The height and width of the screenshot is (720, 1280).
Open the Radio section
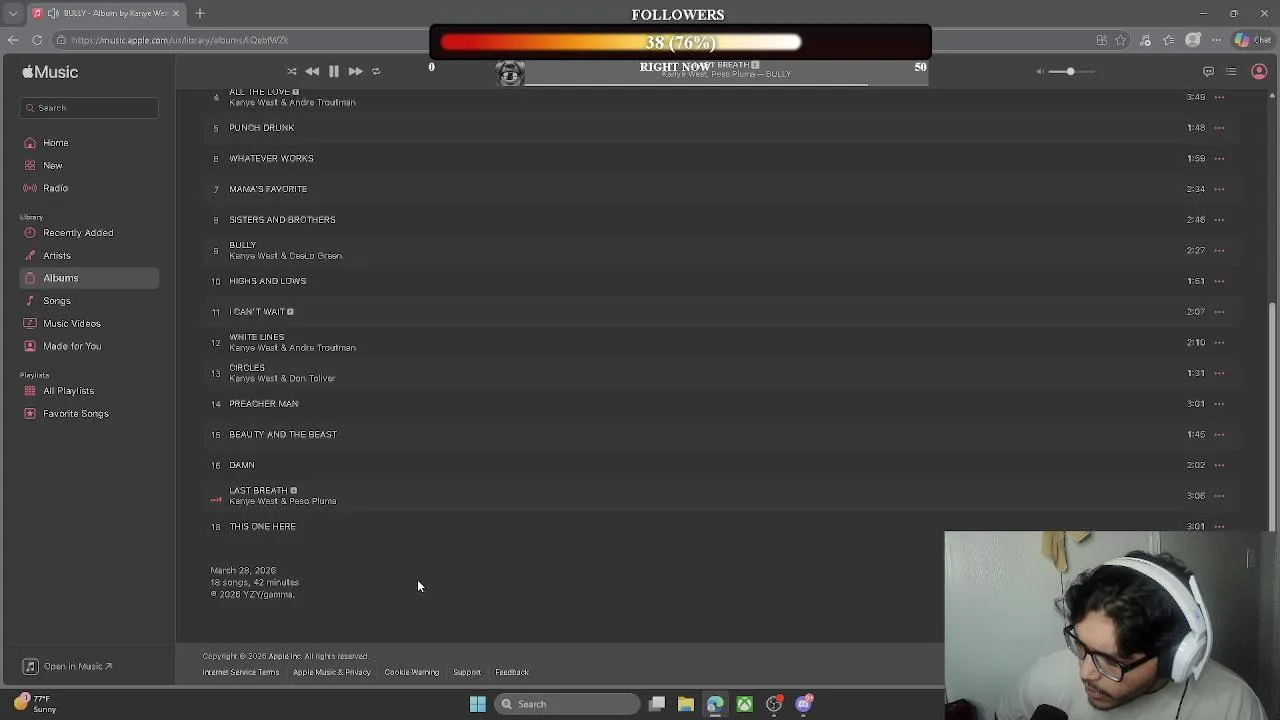click(x=55, y=188)
